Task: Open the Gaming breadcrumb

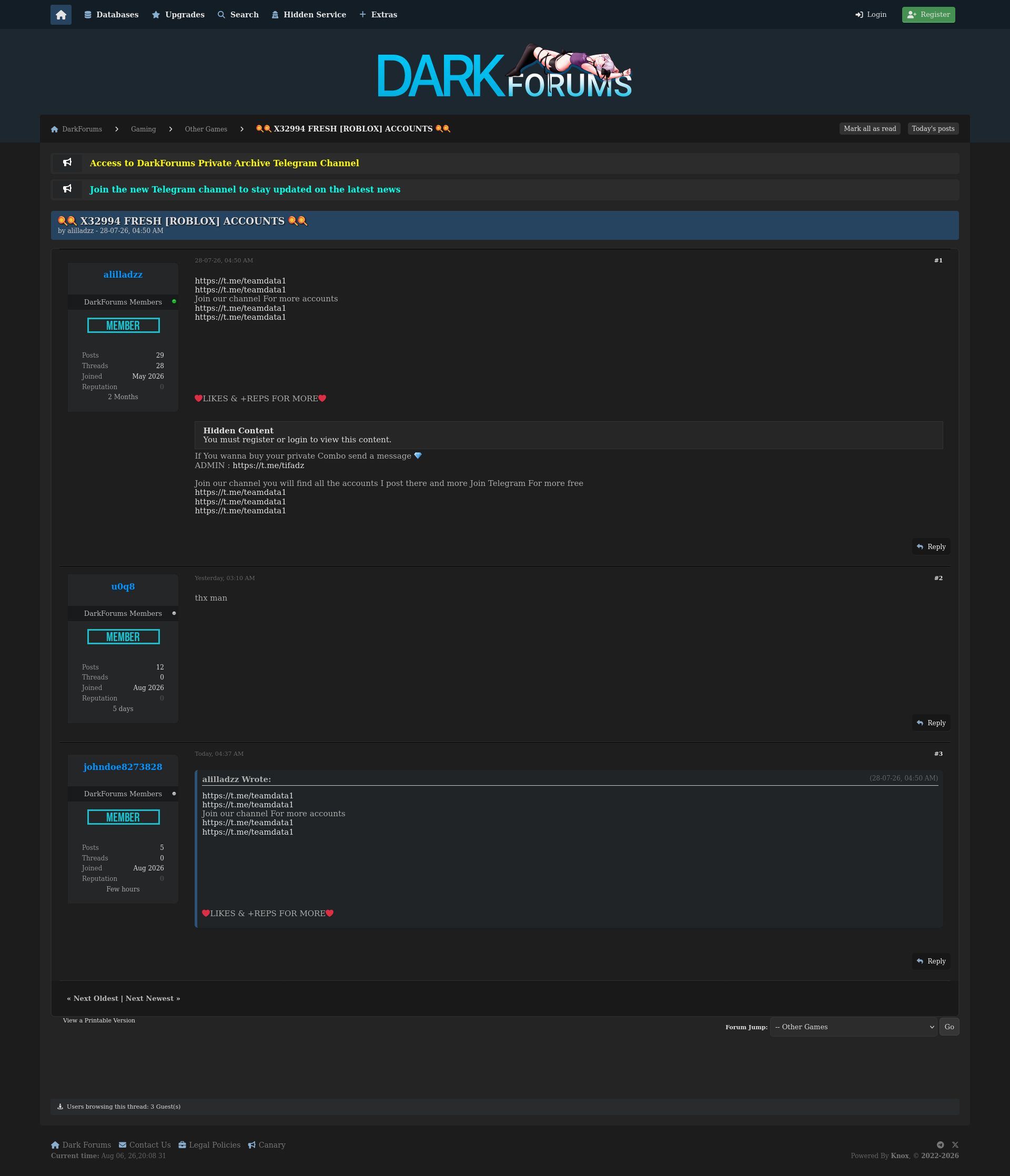Action: (144, 129)
